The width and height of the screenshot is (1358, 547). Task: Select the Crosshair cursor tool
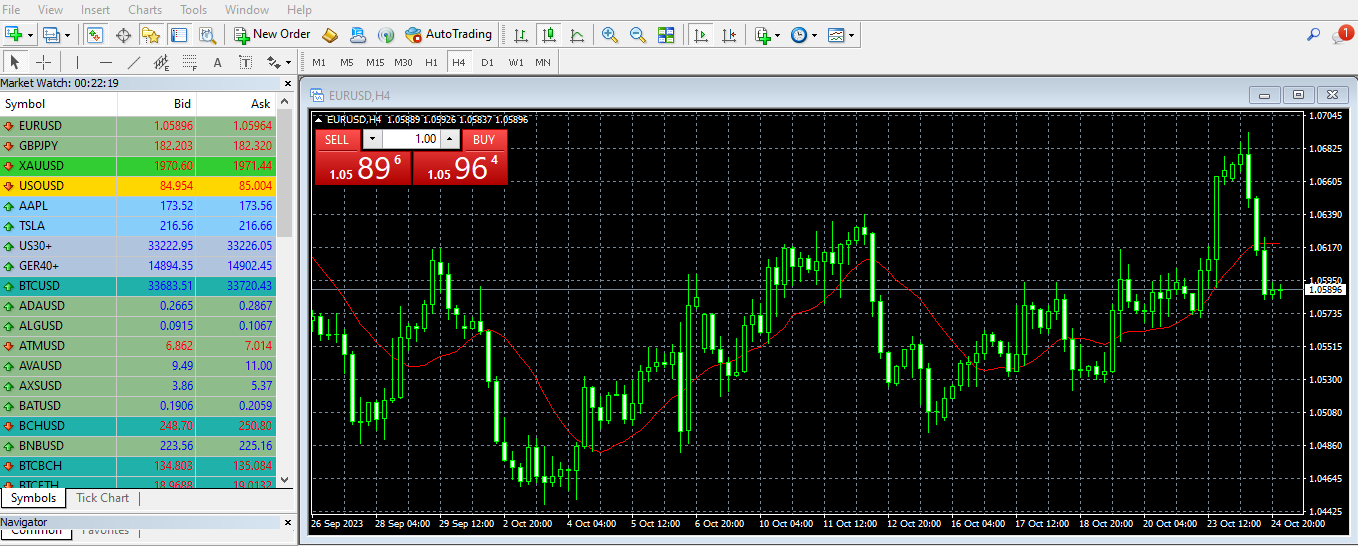tap(43, 62)
